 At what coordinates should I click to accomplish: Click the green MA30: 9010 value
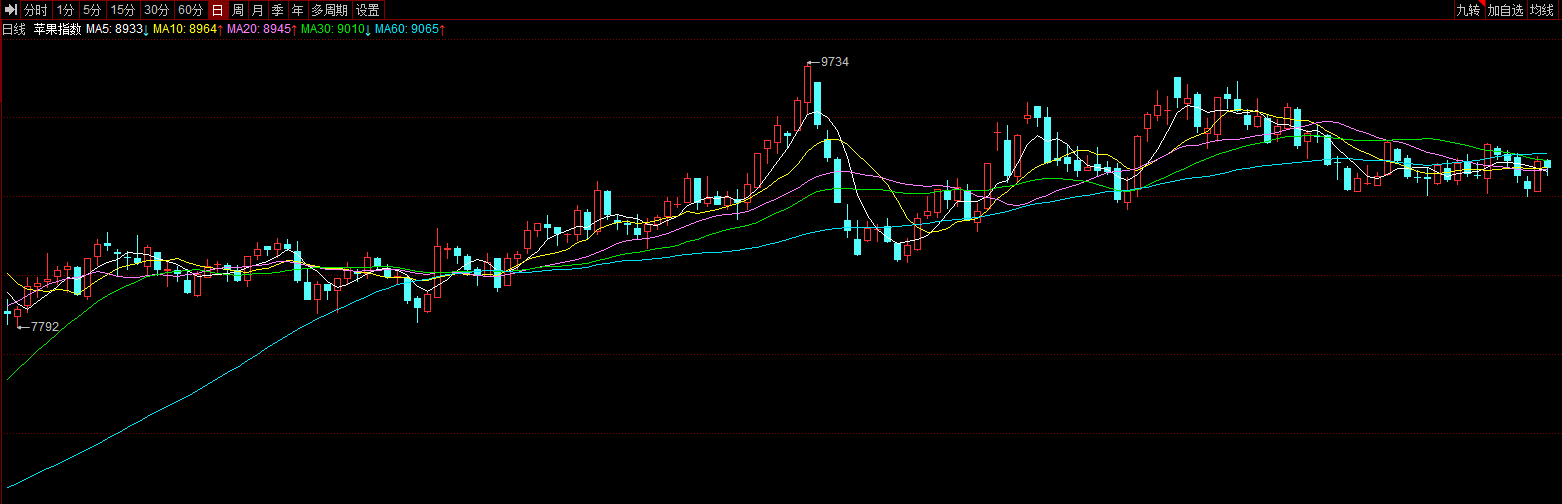[336, 30]
